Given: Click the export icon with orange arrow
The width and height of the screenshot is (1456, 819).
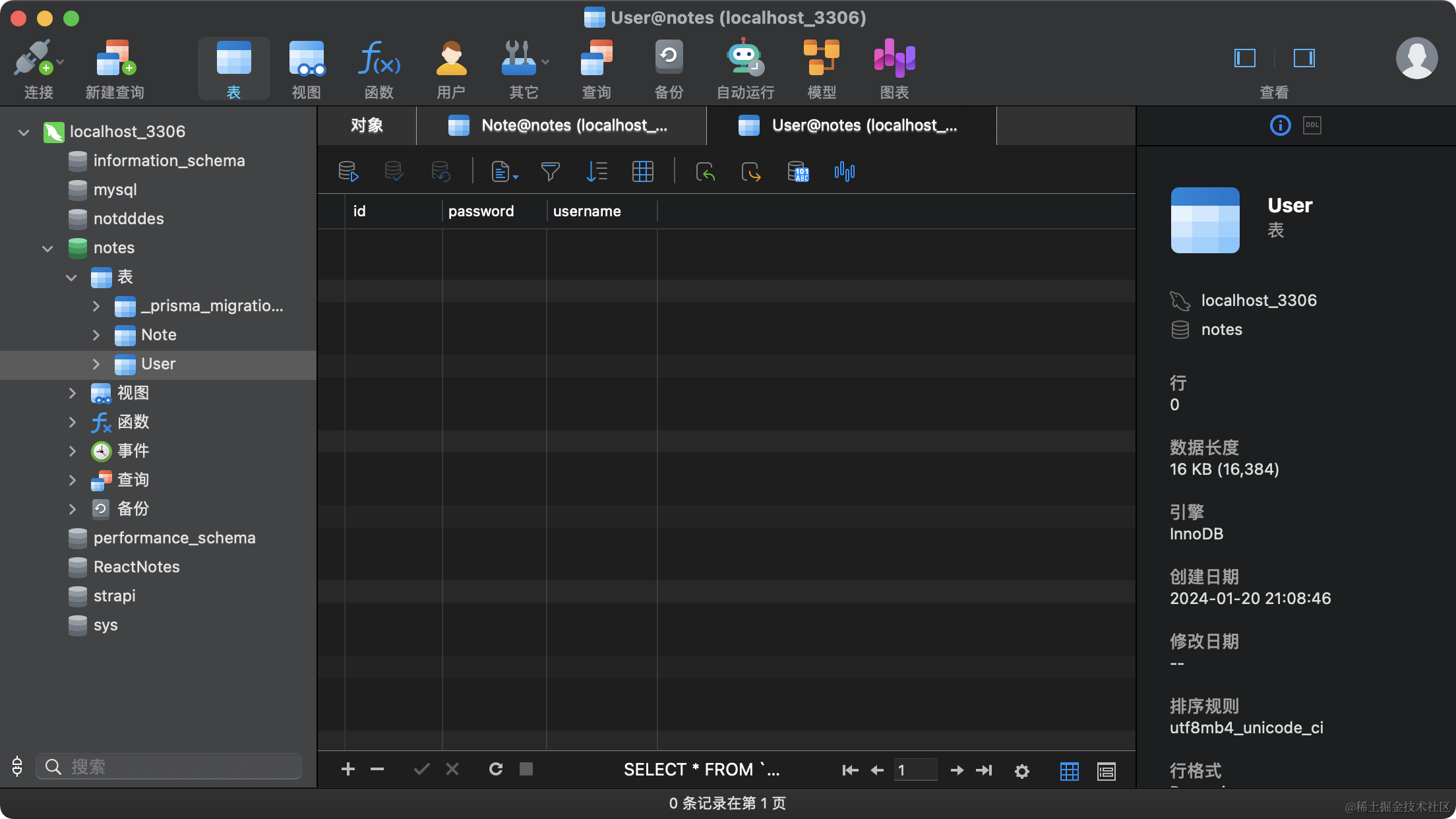Looking at the screenshot, I should 750,172.
